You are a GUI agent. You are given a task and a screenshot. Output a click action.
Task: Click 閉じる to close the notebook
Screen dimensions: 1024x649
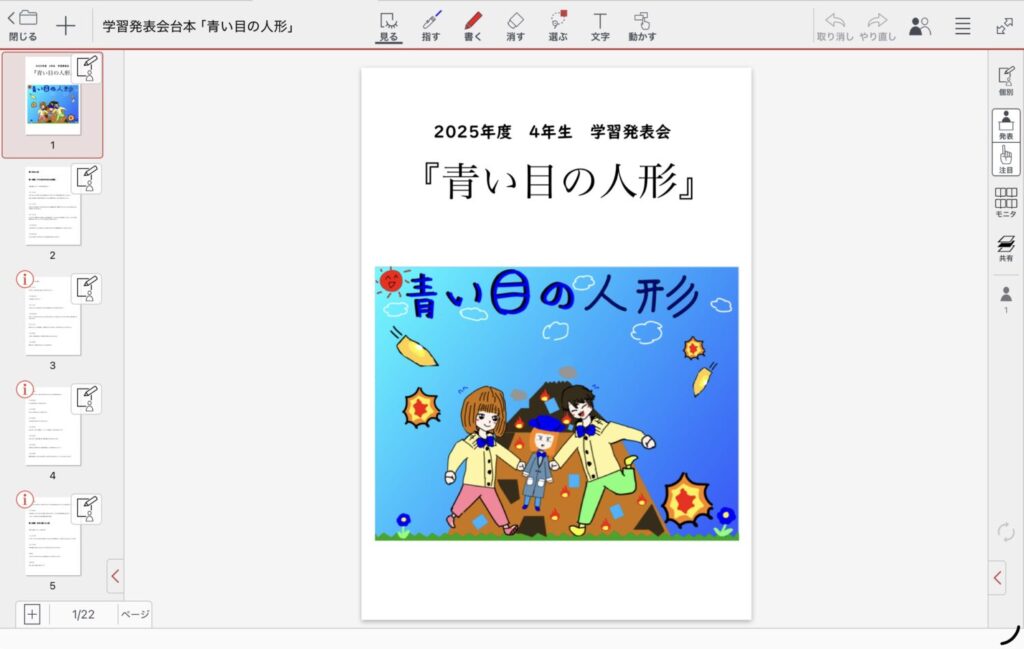[22, 26]
